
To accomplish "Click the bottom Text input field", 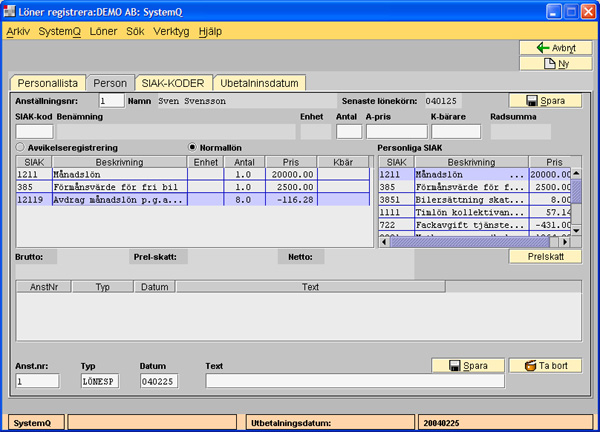I will click(354, 381).
